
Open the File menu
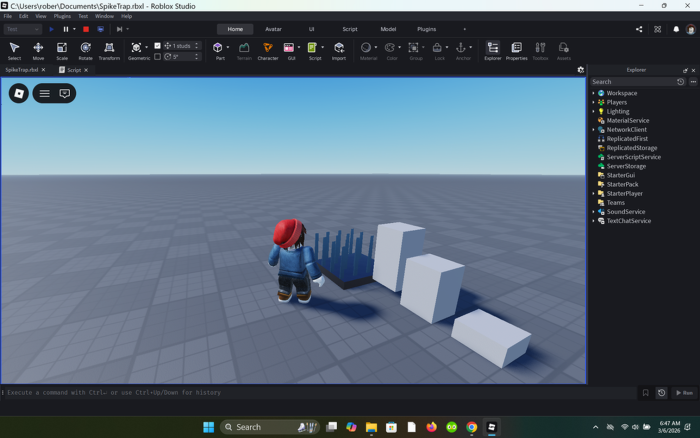pyautogui.click(x=8, y=16)
